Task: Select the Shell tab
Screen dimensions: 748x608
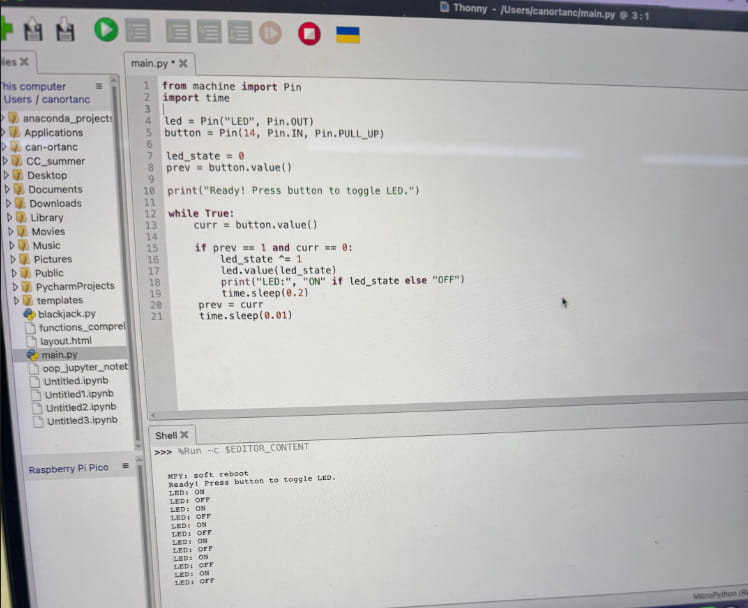Action: pyautogui.click(x=166, y=435)
